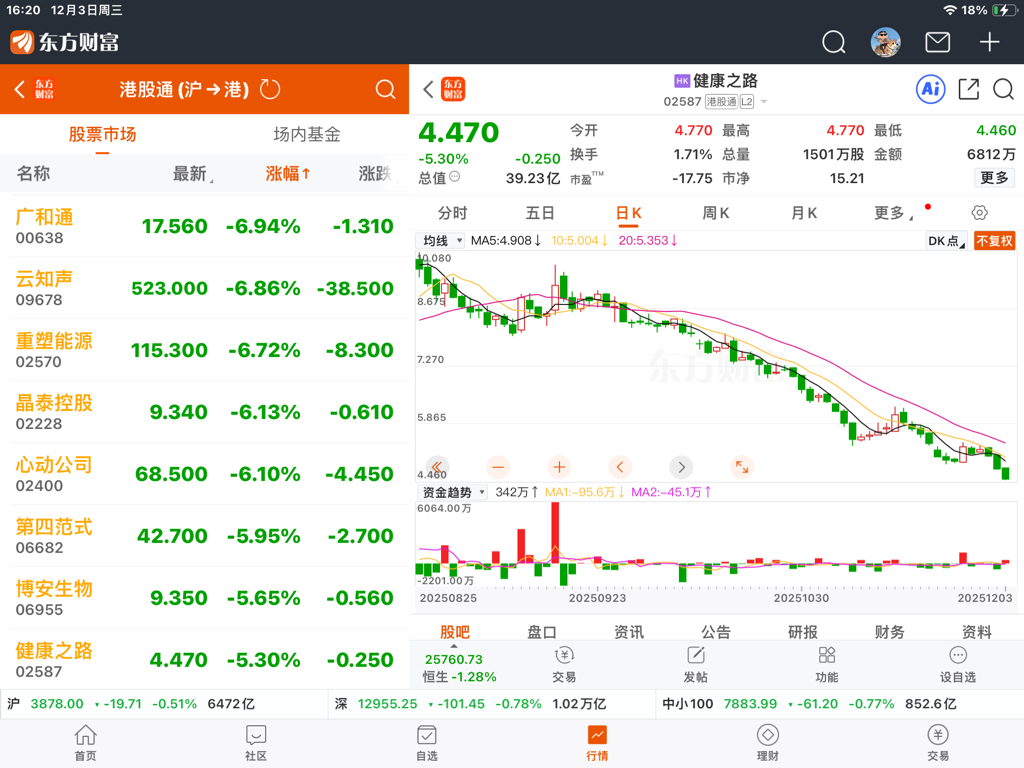The height and width of the screenshot is (768, 1024).
Task: Open 交易 in the bottom navigation
Action: (x=938, y=743)
